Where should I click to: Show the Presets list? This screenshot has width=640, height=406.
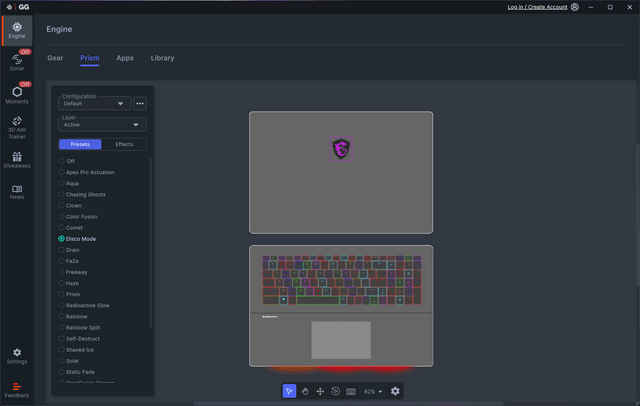pyautogui.click(x=80, y=144)
